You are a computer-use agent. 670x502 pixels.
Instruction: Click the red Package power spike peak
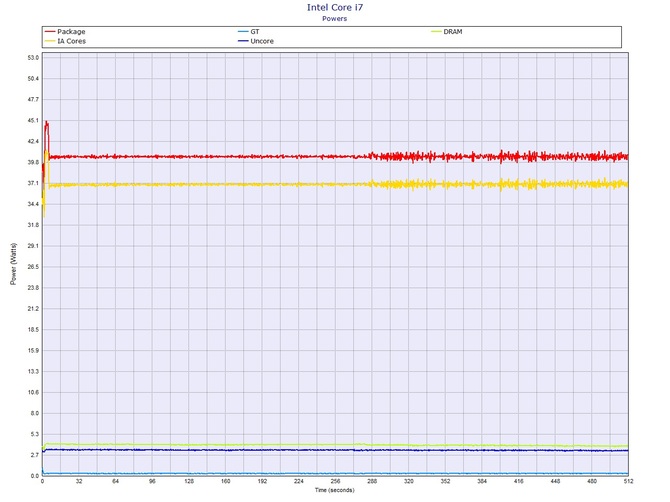point(47,123)
